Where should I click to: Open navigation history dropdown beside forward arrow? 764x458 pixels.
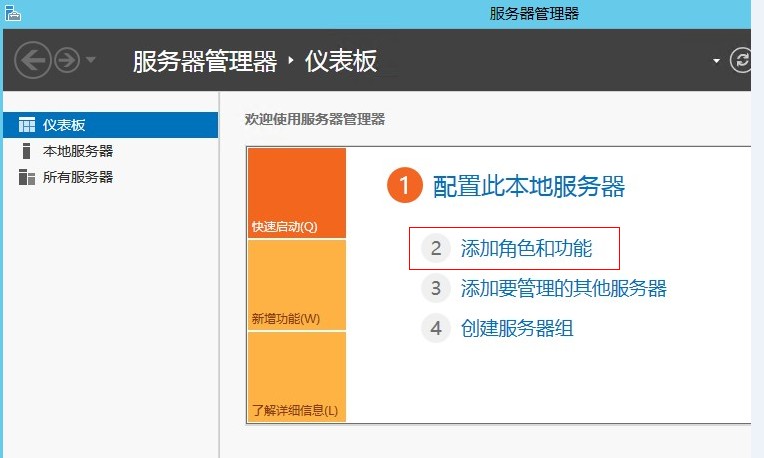click(91, 61)
